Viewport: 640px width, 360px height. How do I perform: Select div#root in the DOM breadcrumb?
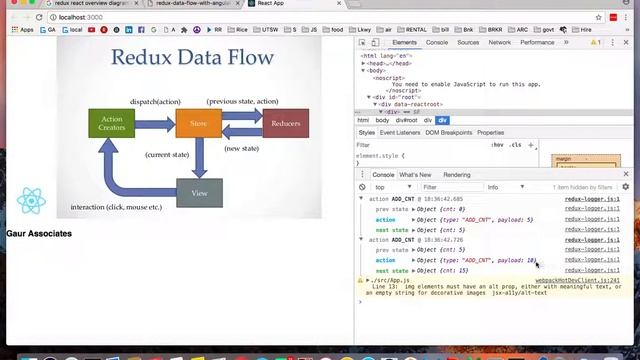point(406,120)
